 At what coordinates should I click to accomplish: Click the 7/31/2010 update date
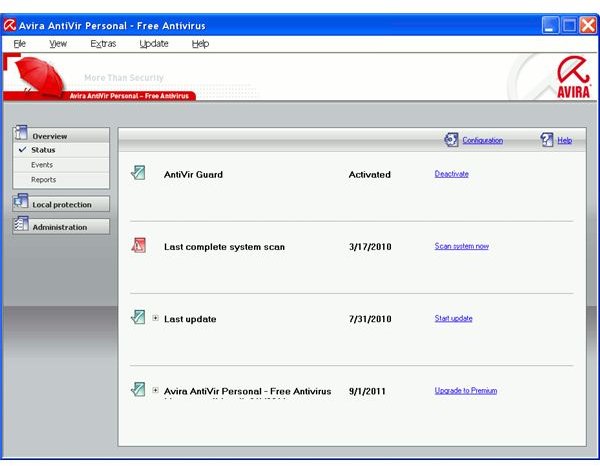[x=370, y=319]
